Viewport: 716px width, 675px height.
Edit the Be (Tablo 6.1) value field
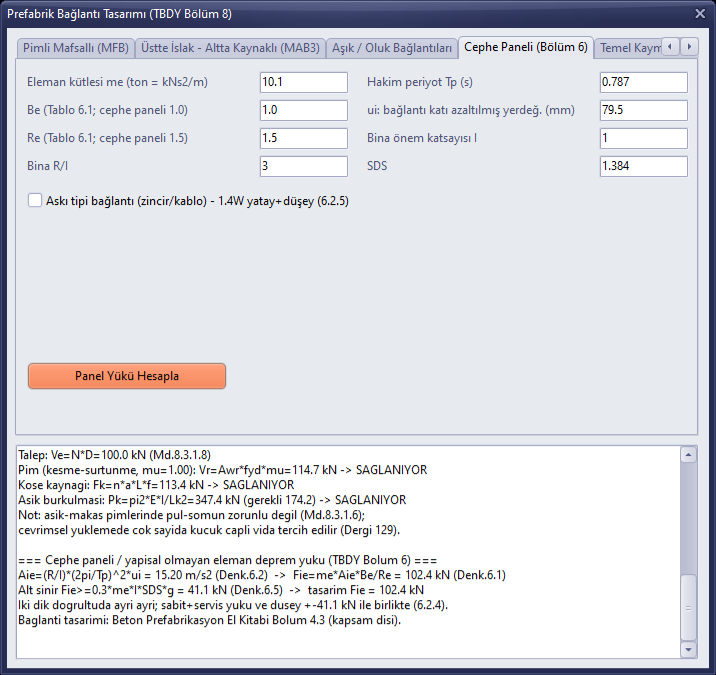tap(304, 110)
